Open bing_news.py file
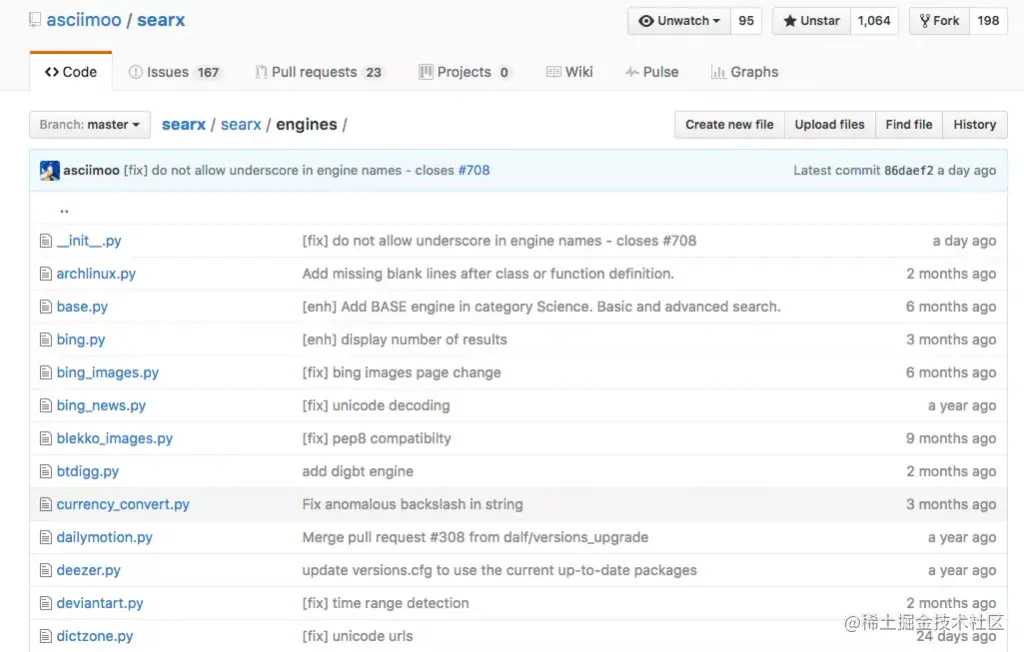Screen dimensions: 1024x652 pos(101,406)
